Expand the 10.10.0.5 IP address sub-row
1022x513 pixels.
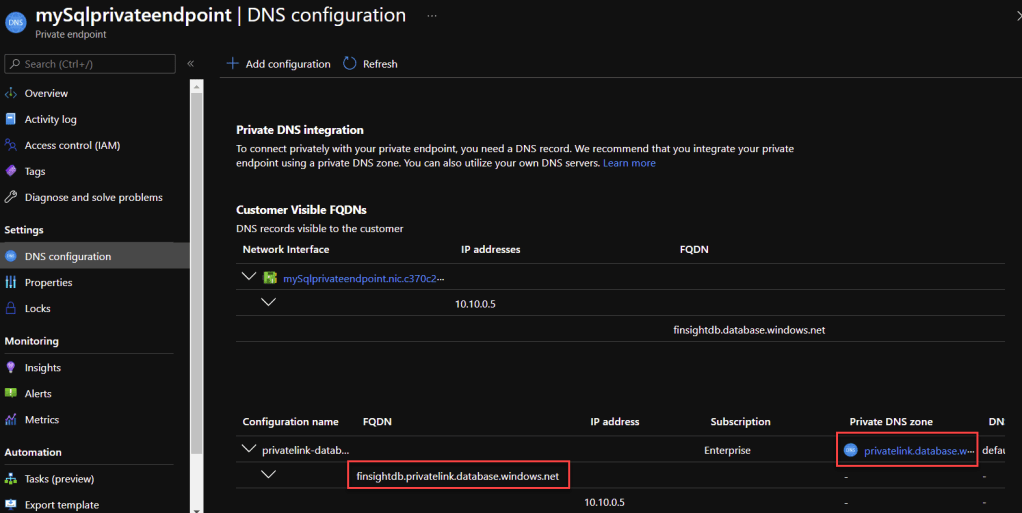coord(268,302)
